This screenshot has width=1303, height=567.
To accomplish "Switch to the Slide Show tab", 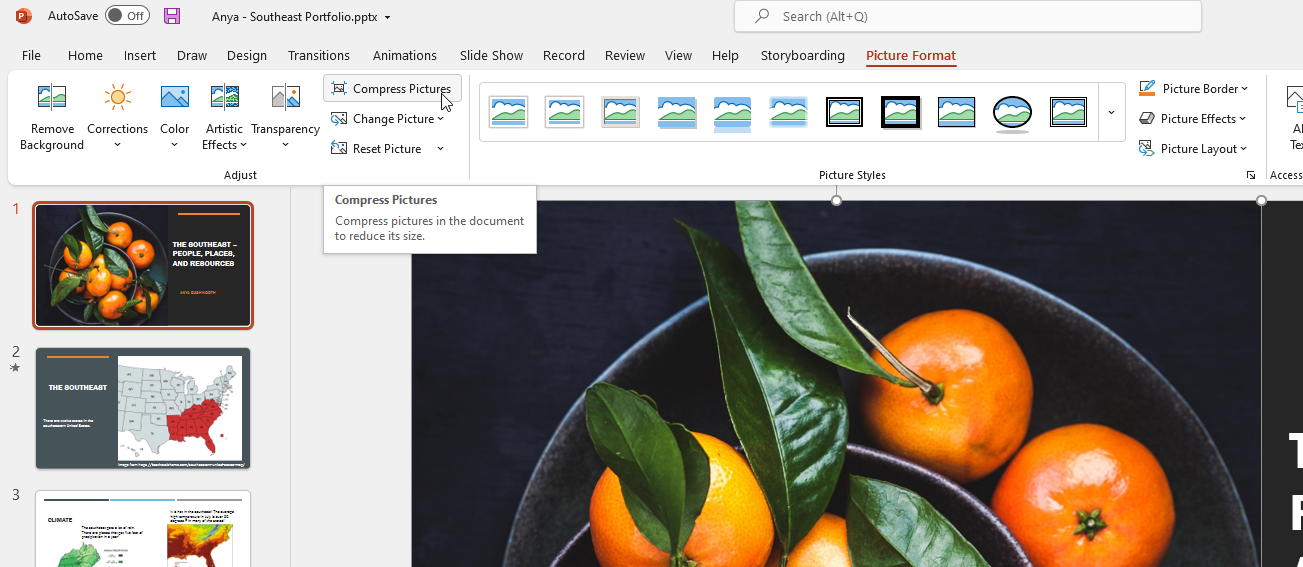I will pos(491,55).
